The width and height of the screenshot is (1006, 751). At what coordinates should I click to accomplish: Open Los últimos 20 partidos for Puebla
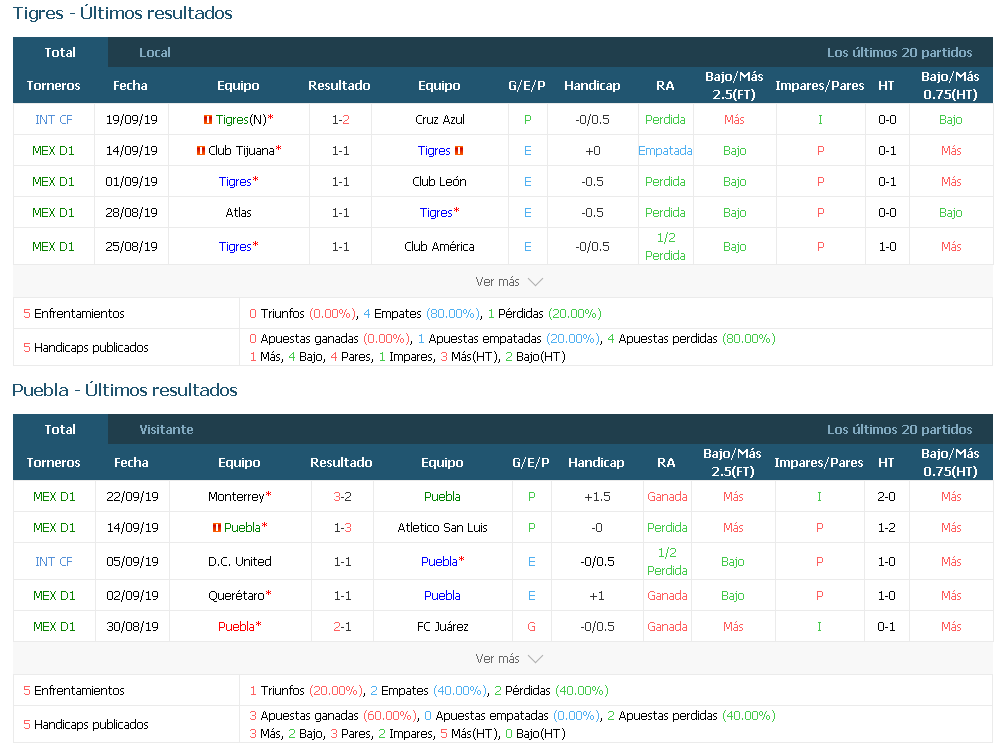(x=899, y=430)
